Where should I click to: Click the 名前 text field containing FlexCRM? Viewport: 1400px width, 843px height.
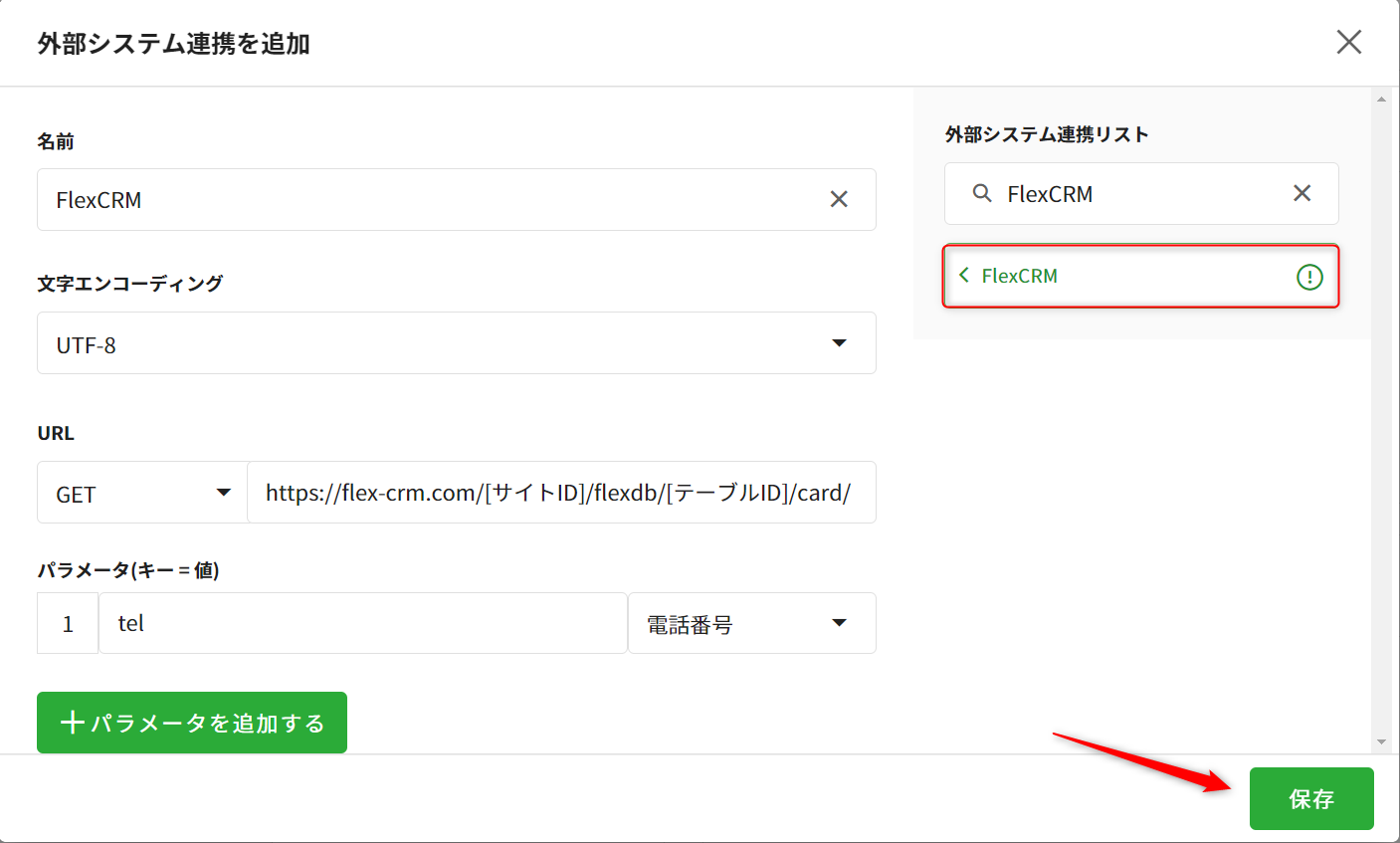click(x=428, y=200)
